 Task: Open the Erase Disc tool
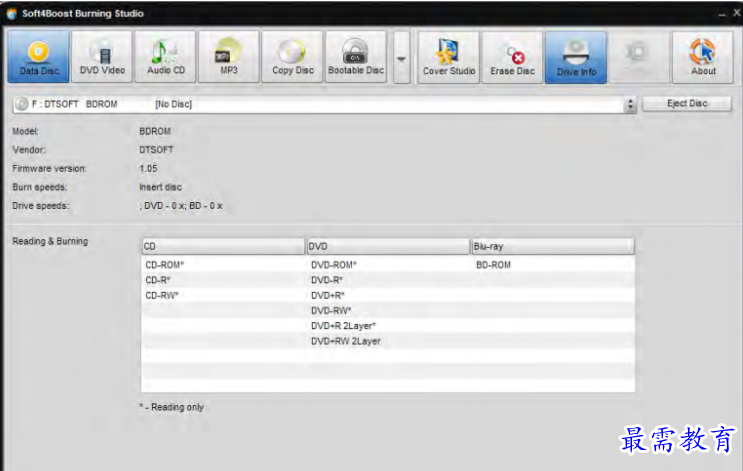point(512,58)
